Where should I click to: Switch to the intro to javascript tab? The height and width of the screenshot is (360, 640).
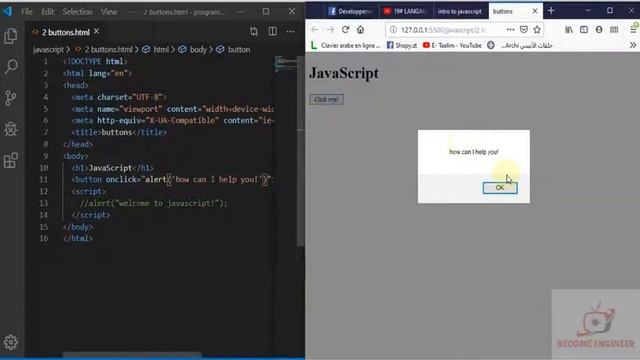pos(460,11)
